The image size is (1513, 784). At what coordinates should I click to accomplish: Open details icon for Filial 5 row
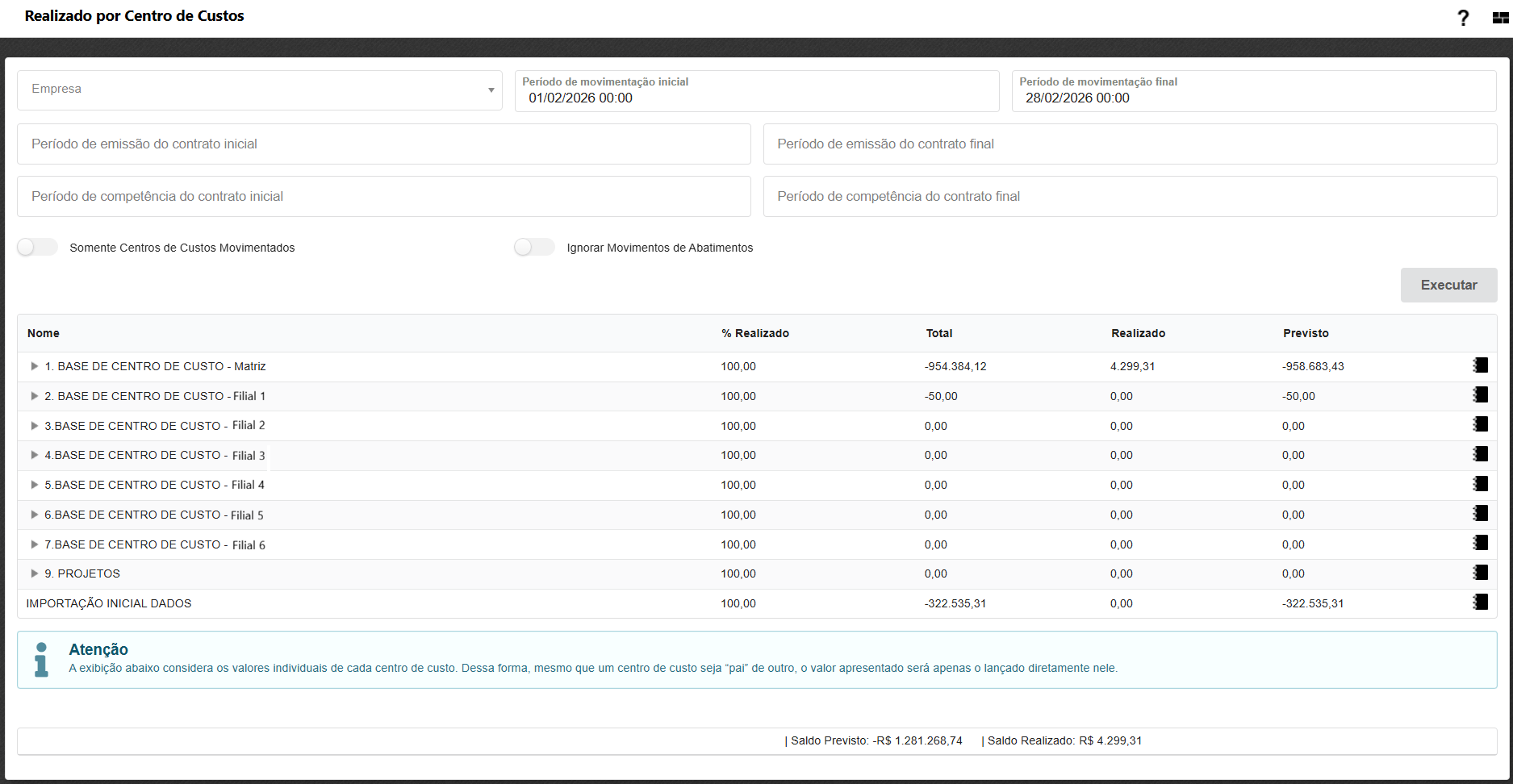(1481, 514)
